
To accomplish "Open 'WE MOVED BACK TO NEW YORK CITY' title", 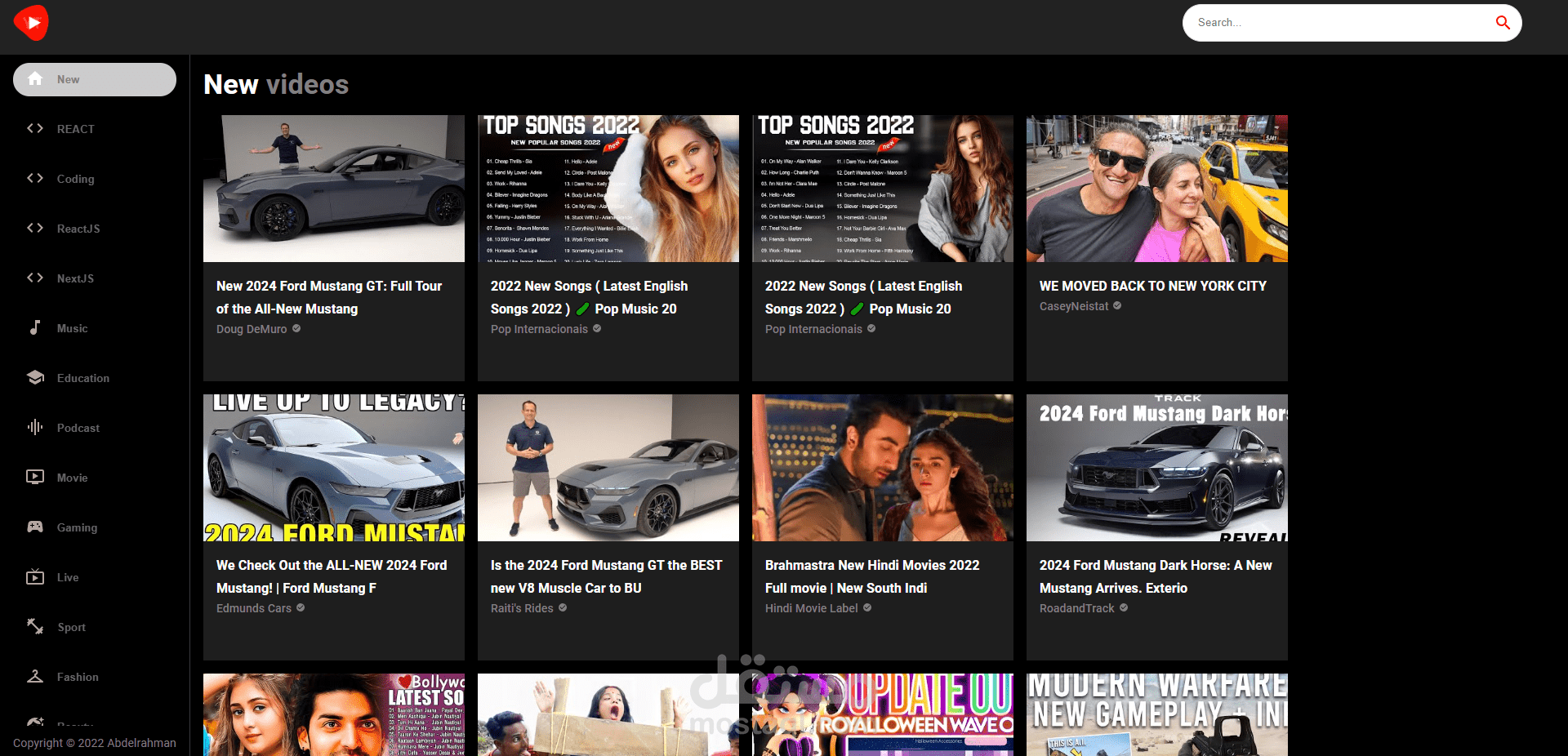I will (1153, 286).
